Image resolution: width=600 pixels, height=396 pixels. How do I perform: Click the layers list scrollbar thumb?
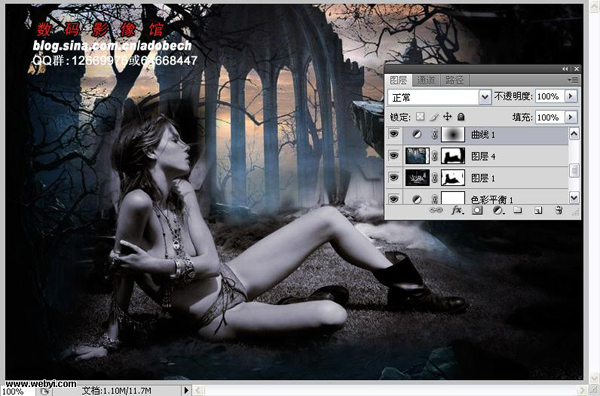[574, 170]
